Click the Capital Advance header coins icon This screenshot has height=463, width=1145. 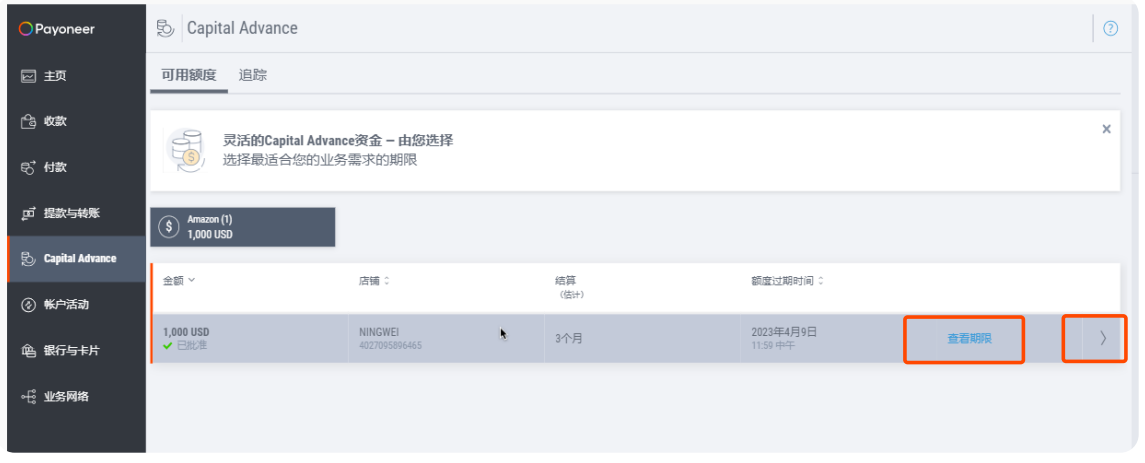[165, 28]
